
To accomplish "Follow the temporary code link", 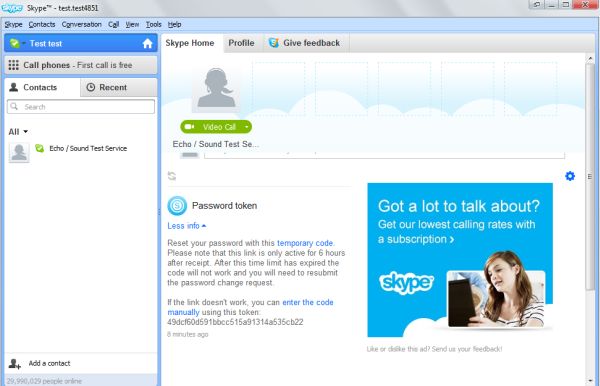I will click(x=305, y=243).
